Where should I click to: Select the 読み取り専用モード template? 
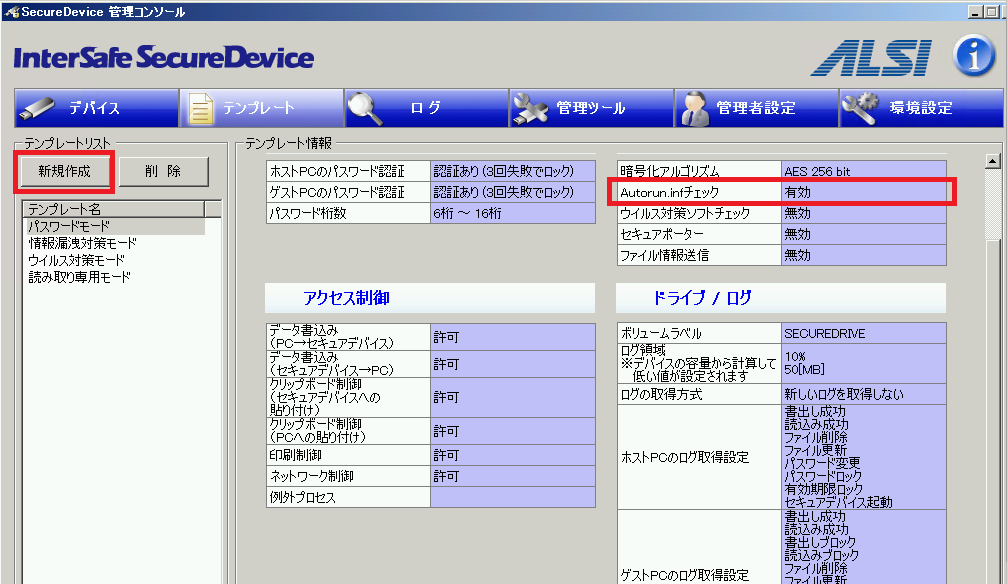click(80, 277)
